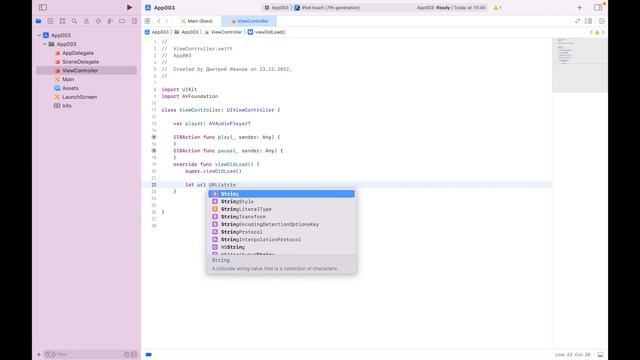Toggle the navigator sidebar panel
The image size is (640, 360).
point(43,7)
